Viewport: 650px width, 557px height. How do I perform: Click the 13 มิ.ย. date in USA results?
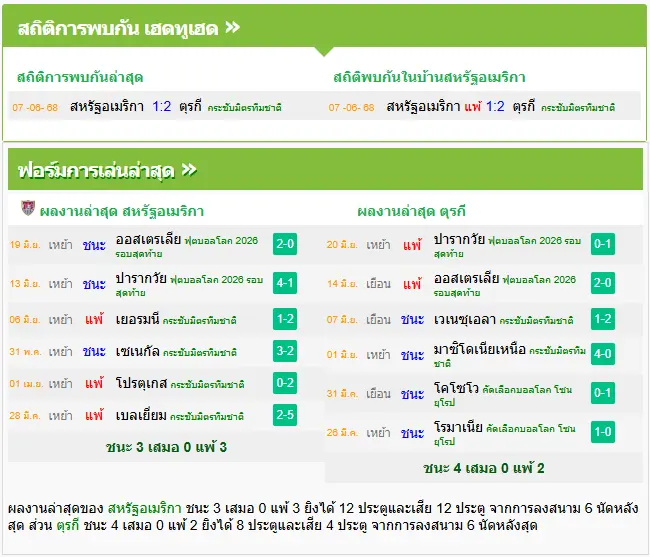point(25,283)
